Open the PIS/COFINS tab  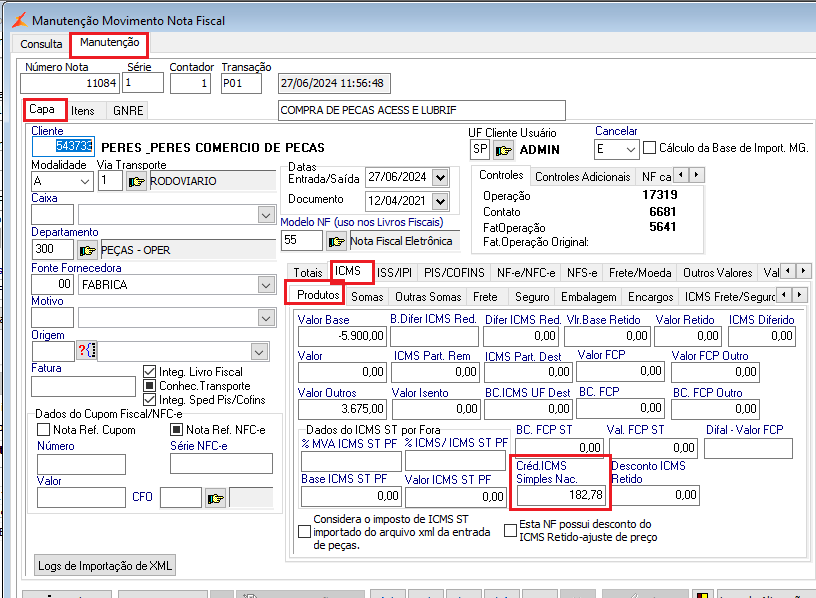tap(455, 272)
